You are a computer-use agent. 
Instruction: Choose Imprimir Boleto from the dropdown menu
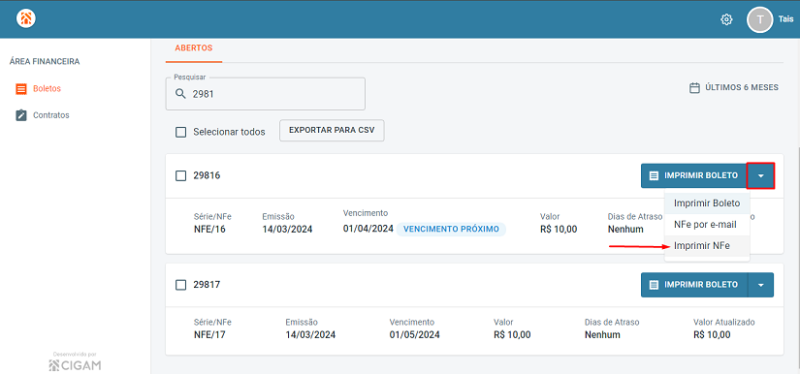point(707,203)
